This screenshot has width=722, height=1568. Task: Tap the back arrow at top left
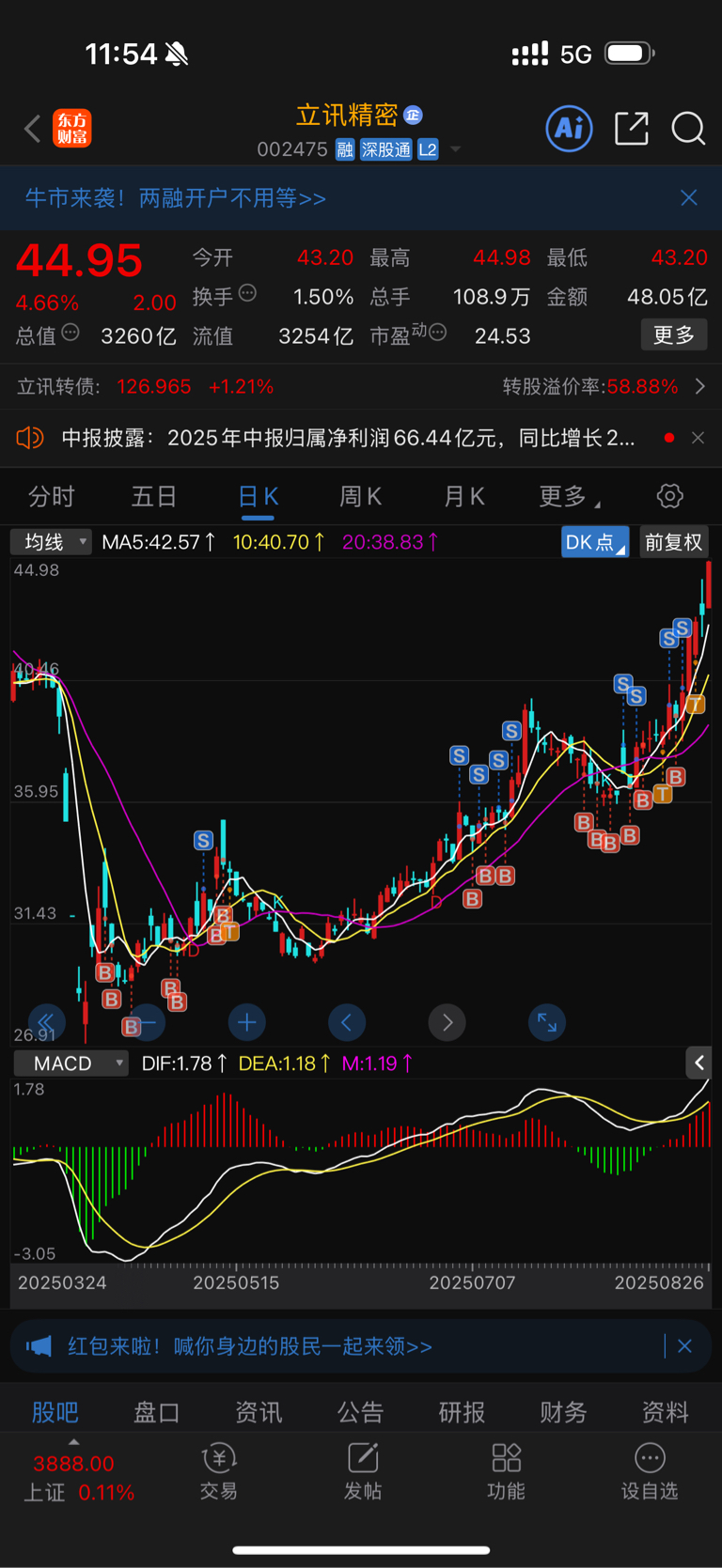pyautogui.click(x=33, y=129)
